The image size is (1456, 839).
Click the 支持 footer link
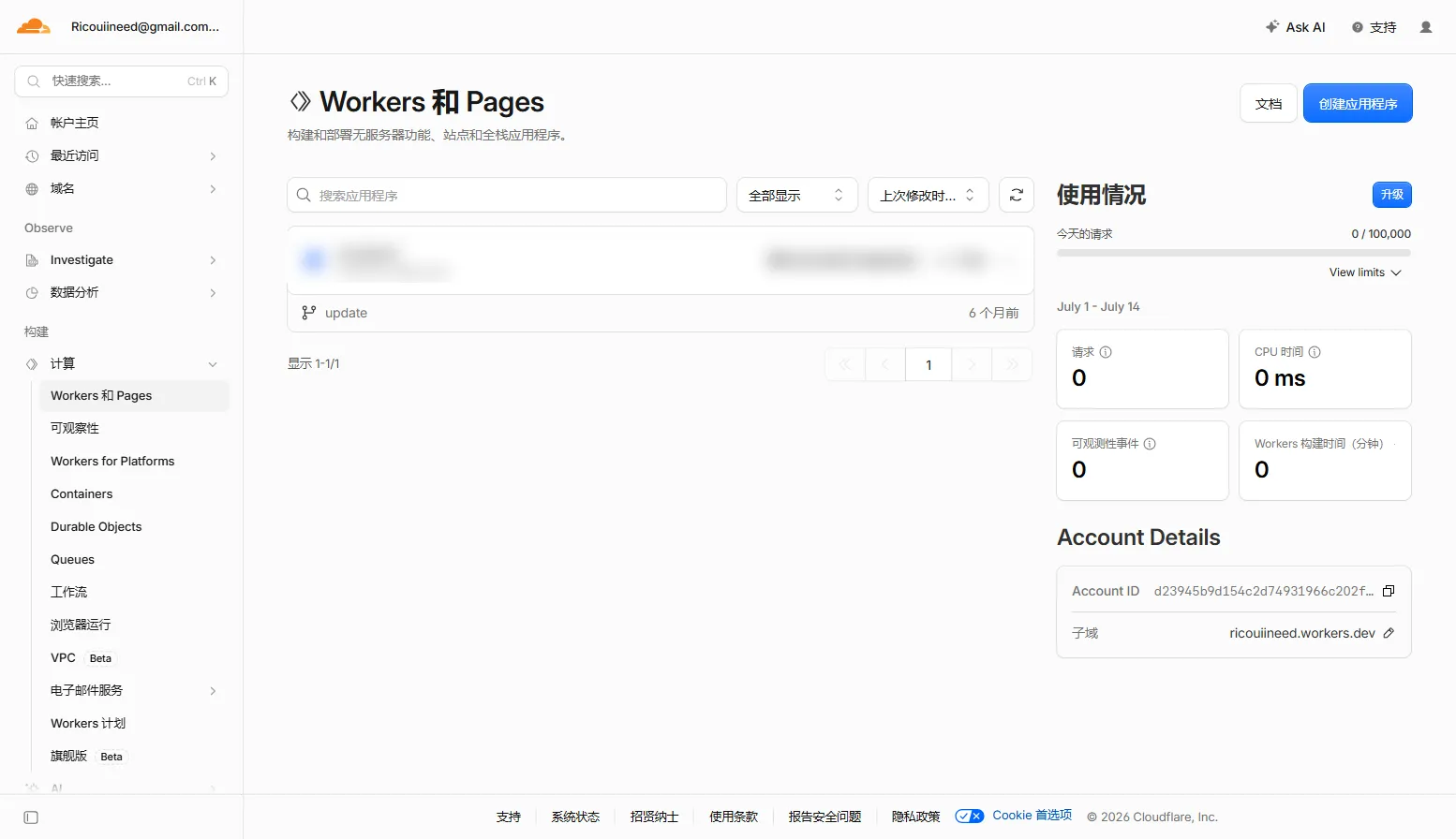click(x=509, y=817)
